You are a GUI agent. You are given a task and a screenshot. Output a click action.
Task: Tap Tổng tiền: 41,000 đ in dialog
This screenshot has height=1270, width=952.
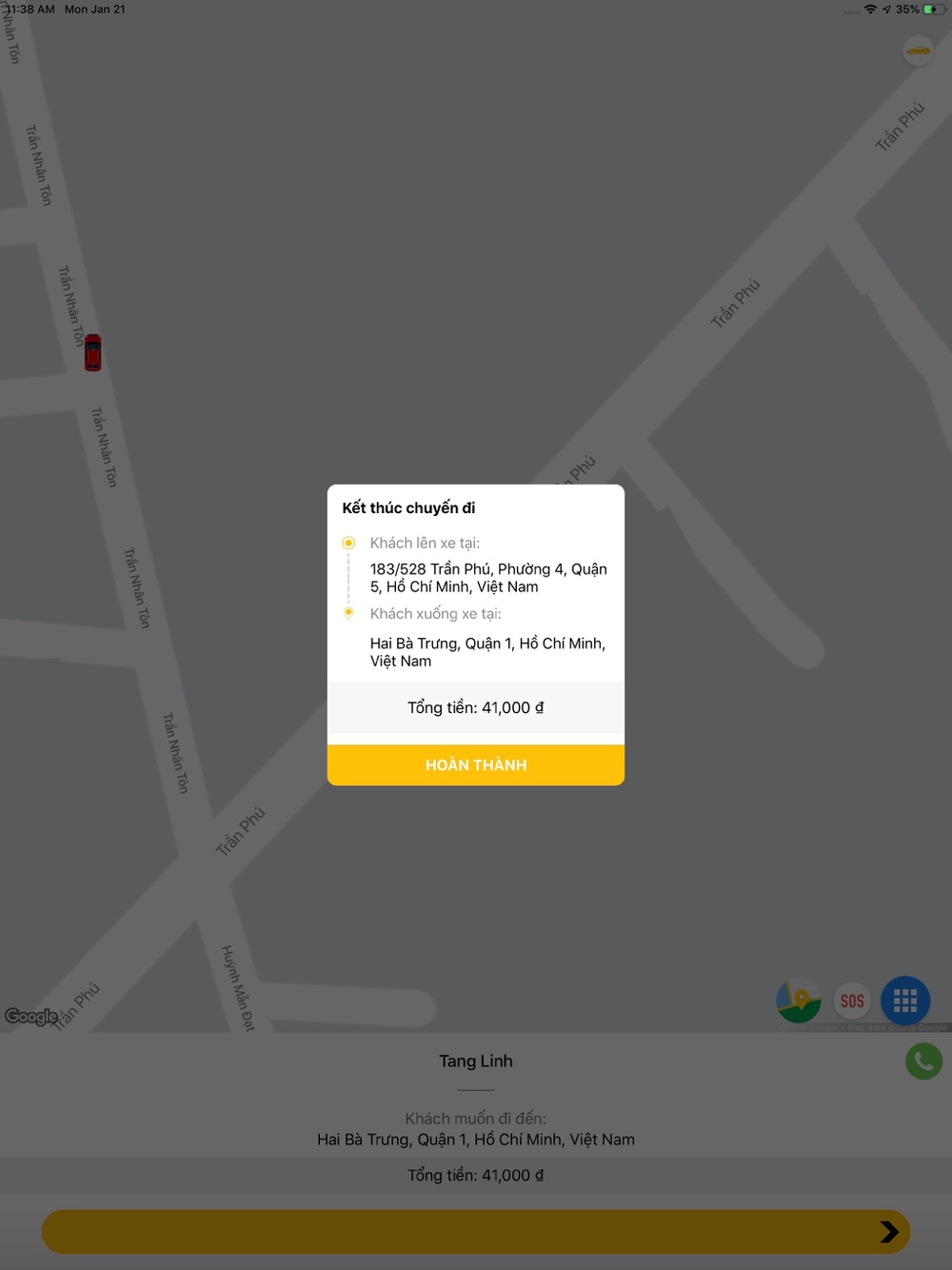[x=476, y=707]
